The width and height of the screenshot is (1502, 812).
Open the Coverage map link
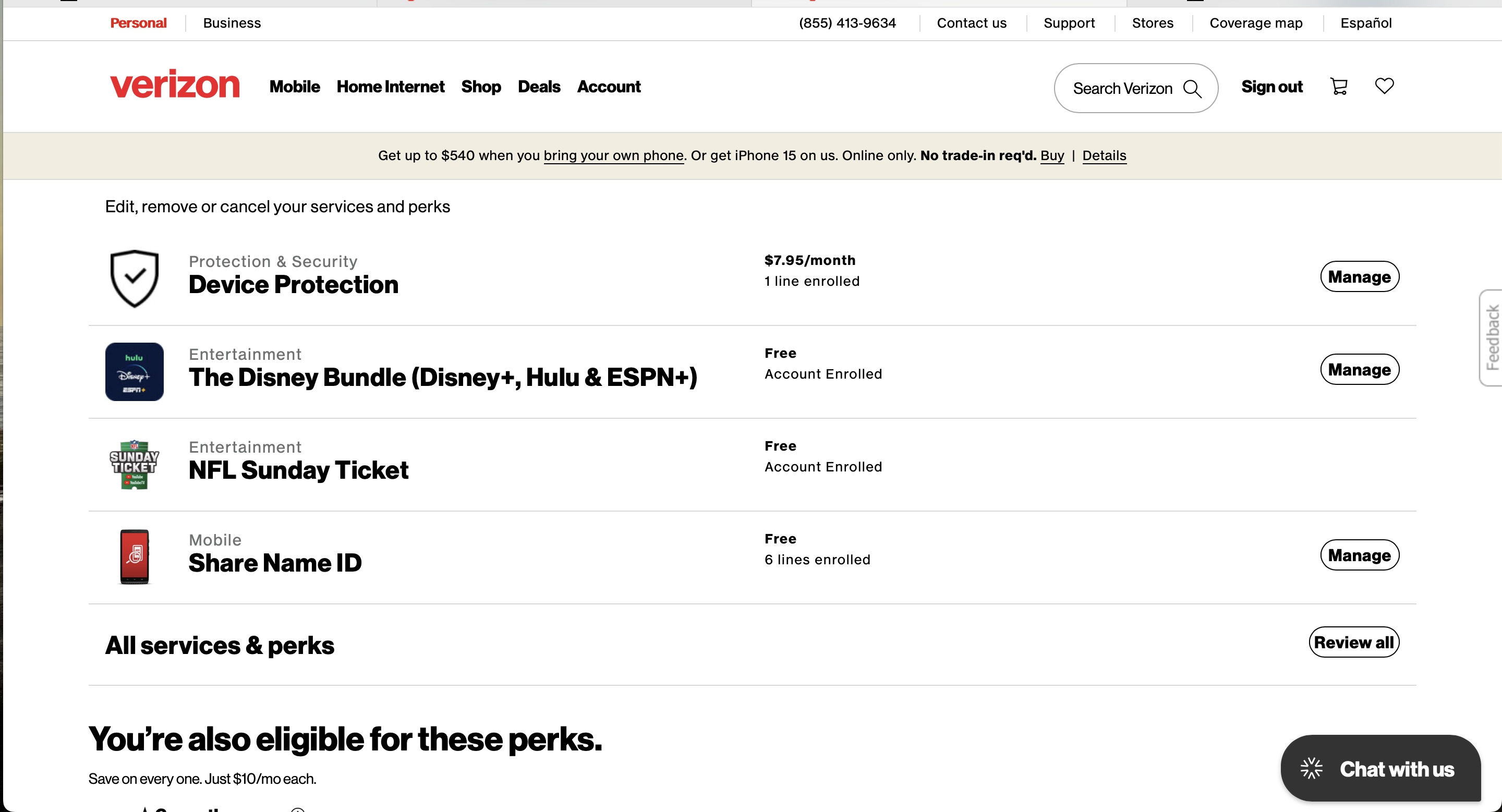click(x=1255, y=23)
